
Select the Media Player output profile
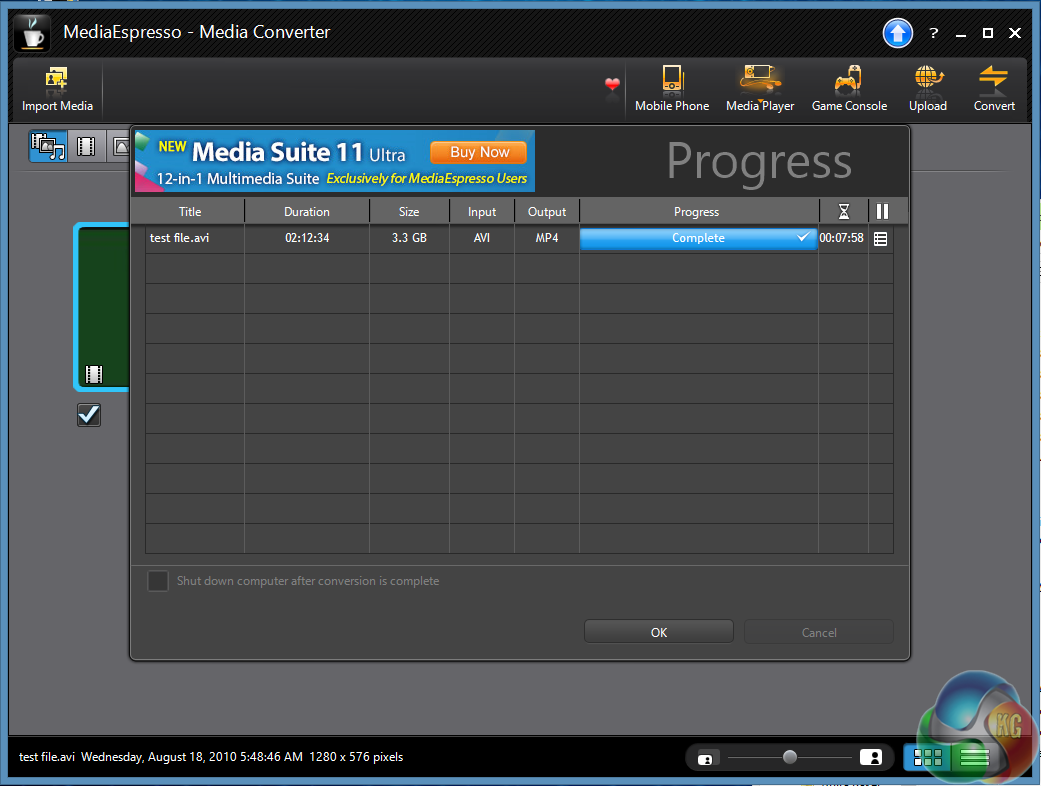tap(760, 90)
